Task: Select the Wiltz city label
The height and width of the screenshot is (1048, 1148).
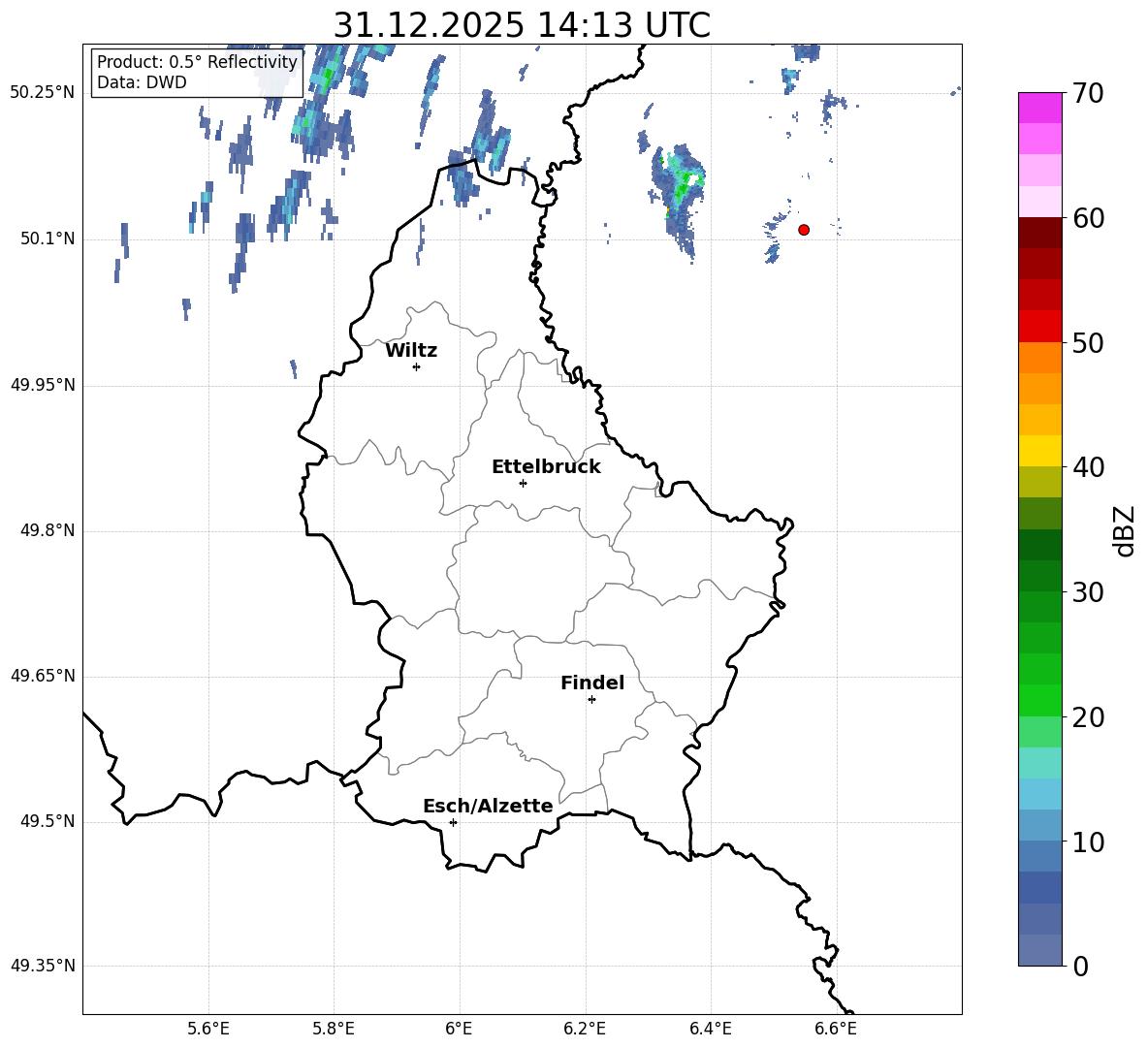Action: point(411,351)
